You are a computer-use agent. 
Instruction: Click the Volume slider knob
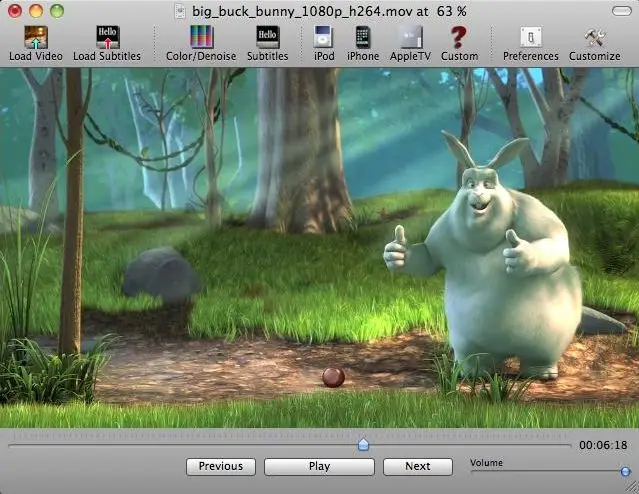point(625,472)
